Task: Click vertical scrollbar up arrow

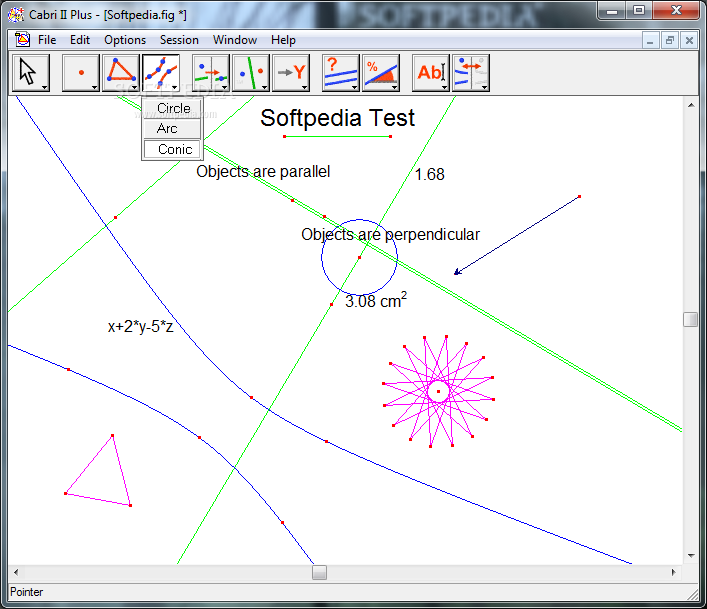Action: [x=691, y=105]
